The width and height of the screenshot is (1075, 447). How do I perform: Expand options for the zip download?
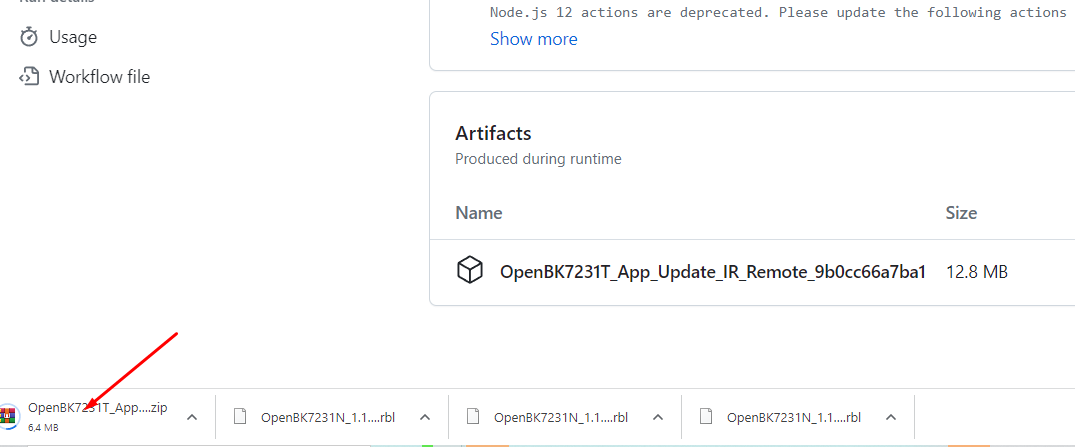(192, 417)
